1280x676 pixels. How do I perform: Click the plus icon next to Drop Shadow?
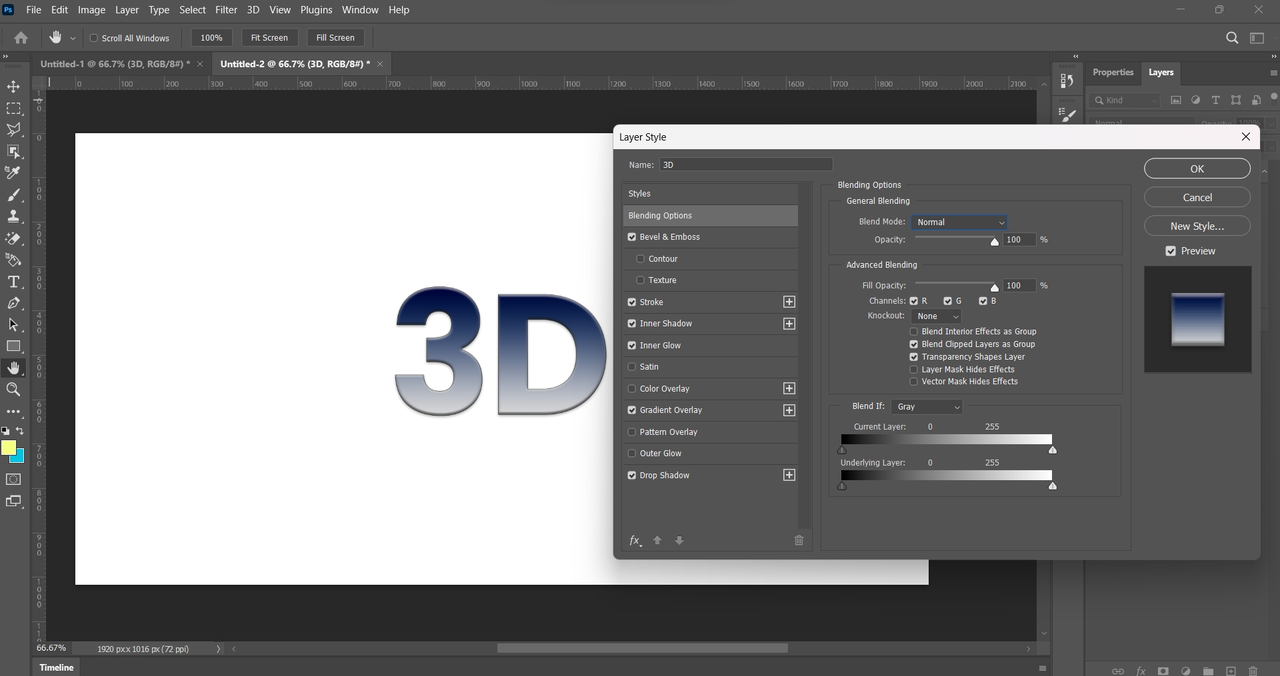click(789, 475)
